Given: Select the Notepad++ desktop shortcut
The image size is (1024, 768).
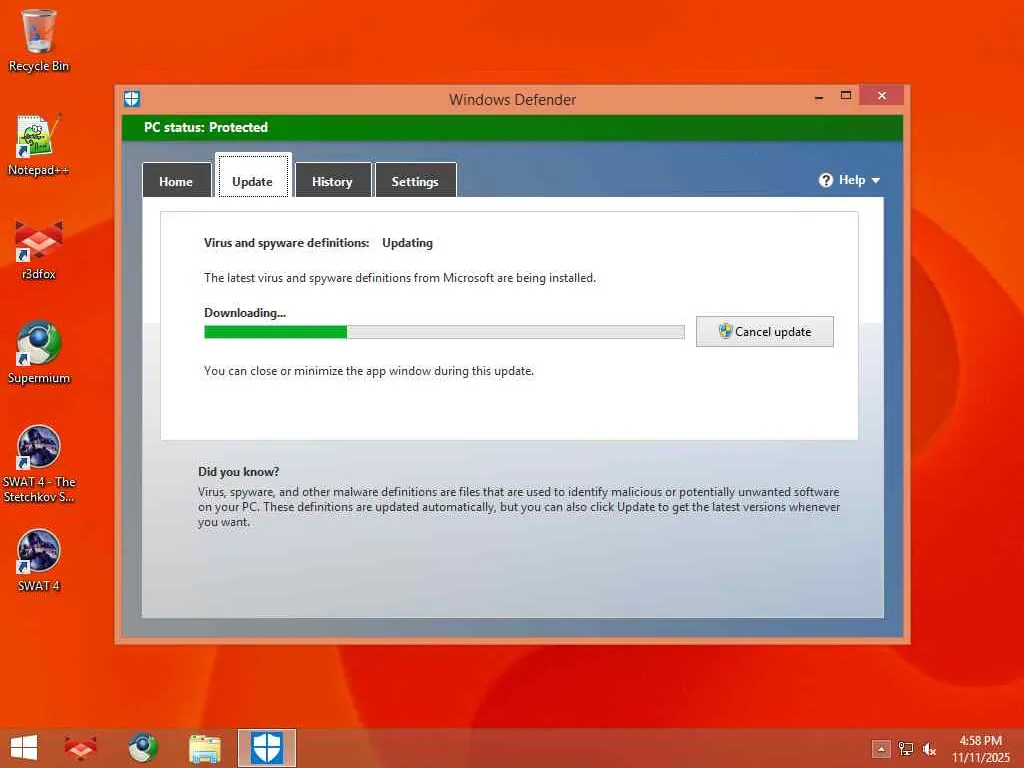Looking at the screenshot, I should tap(39, 145).
